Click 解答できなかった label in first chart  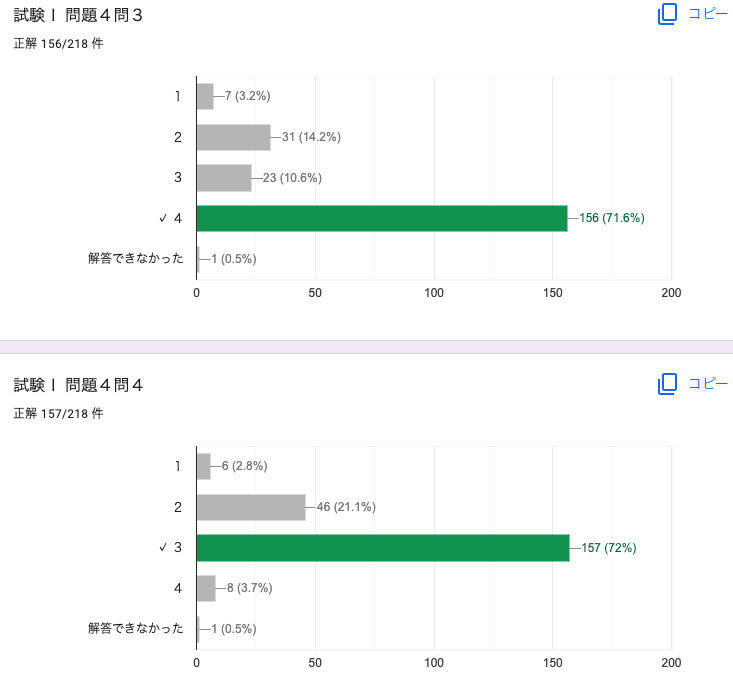tap(136, 258)
